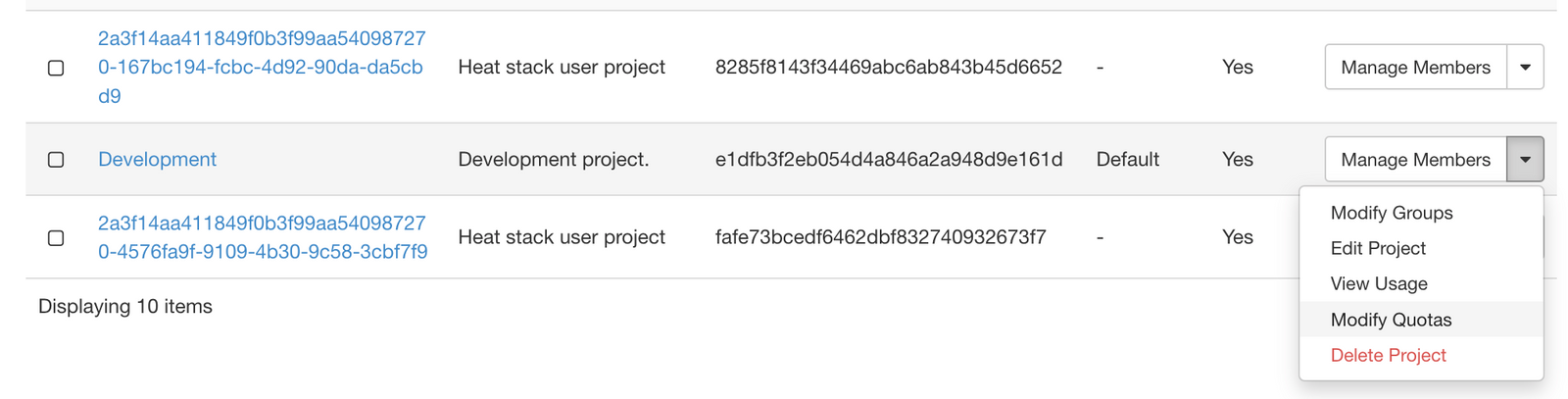Check the box for project ending 3cbf7f9
The image size is (1568, 399).
point(56,238)
